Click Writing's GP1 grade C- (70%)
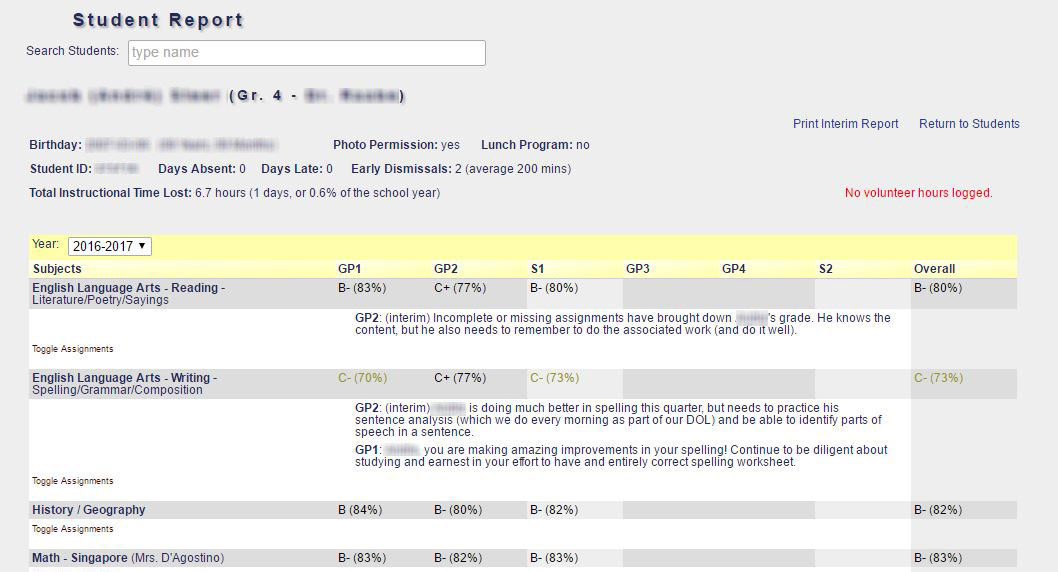Viewport: 1058px width, 572px height. click(x=362, y=378)
